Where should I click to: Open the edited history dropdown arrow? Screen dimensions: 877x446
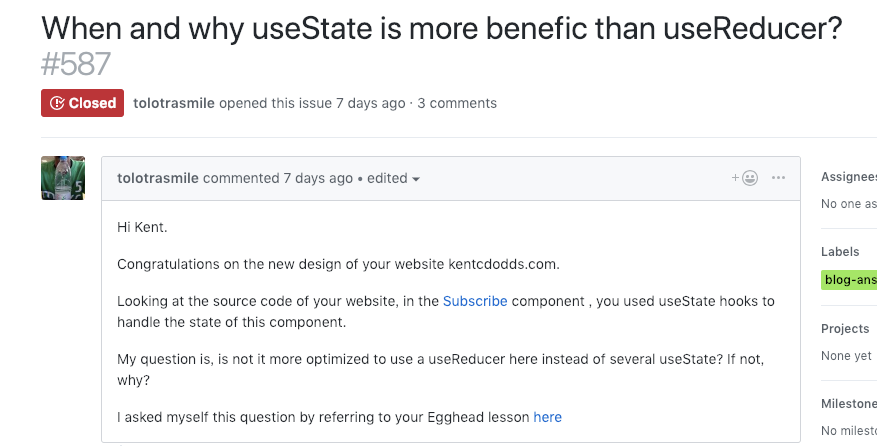click(x=416, y=179)
